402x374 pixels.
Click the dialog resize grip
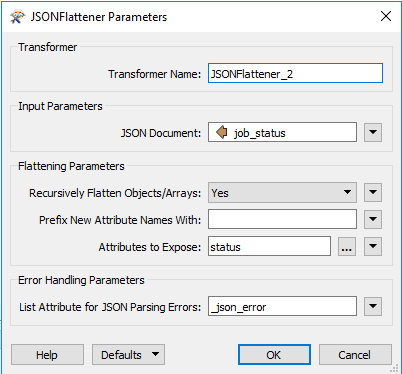pyautogui.click(x=394, y=368)
